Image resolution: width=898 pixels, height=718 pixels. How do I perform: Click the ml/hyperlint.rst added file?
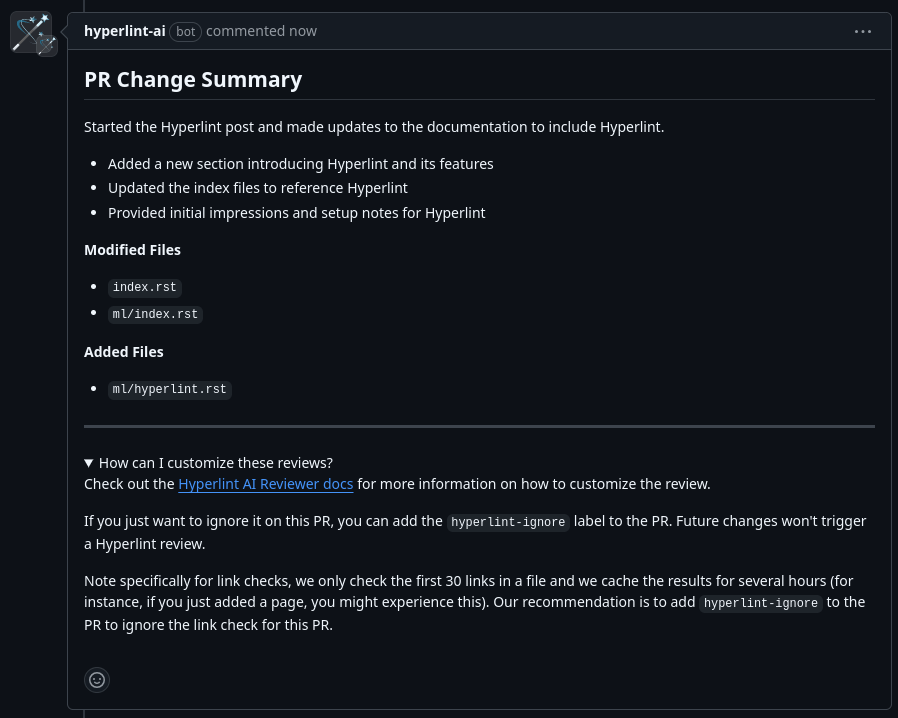click(170, 389)
